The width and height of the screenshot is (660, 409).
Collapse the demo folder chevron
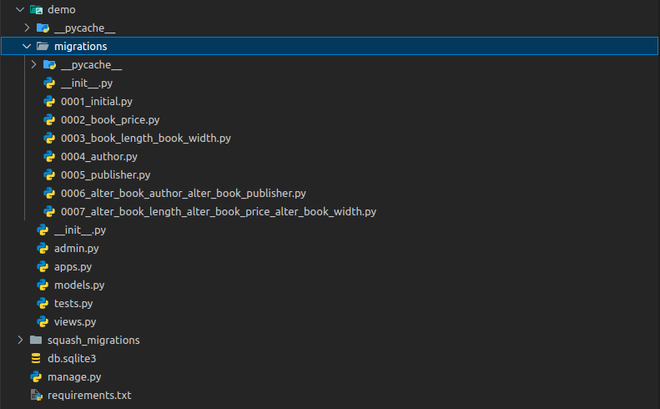point(20,9)
